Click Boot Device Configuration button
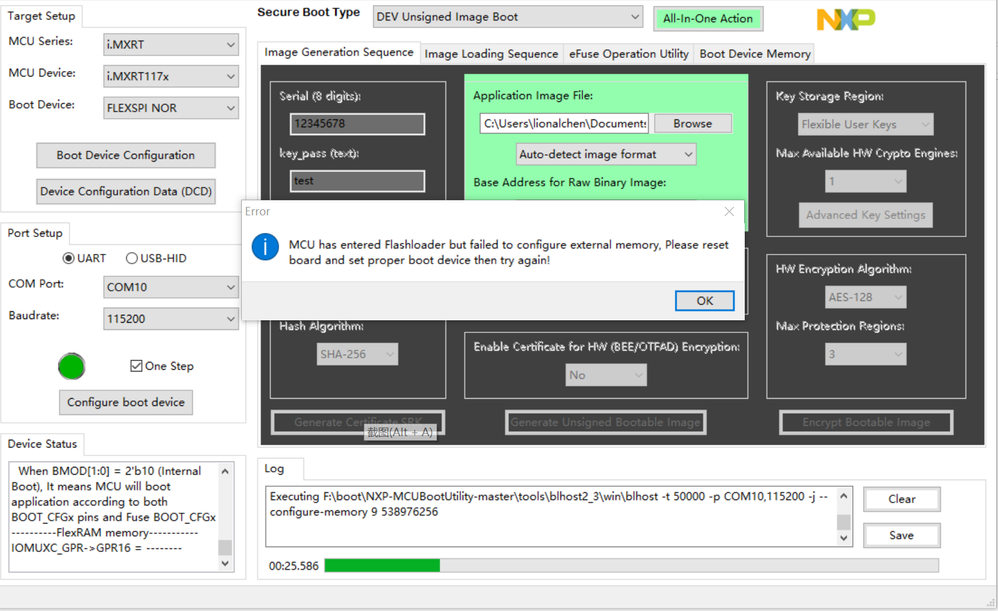 [125, 155]
